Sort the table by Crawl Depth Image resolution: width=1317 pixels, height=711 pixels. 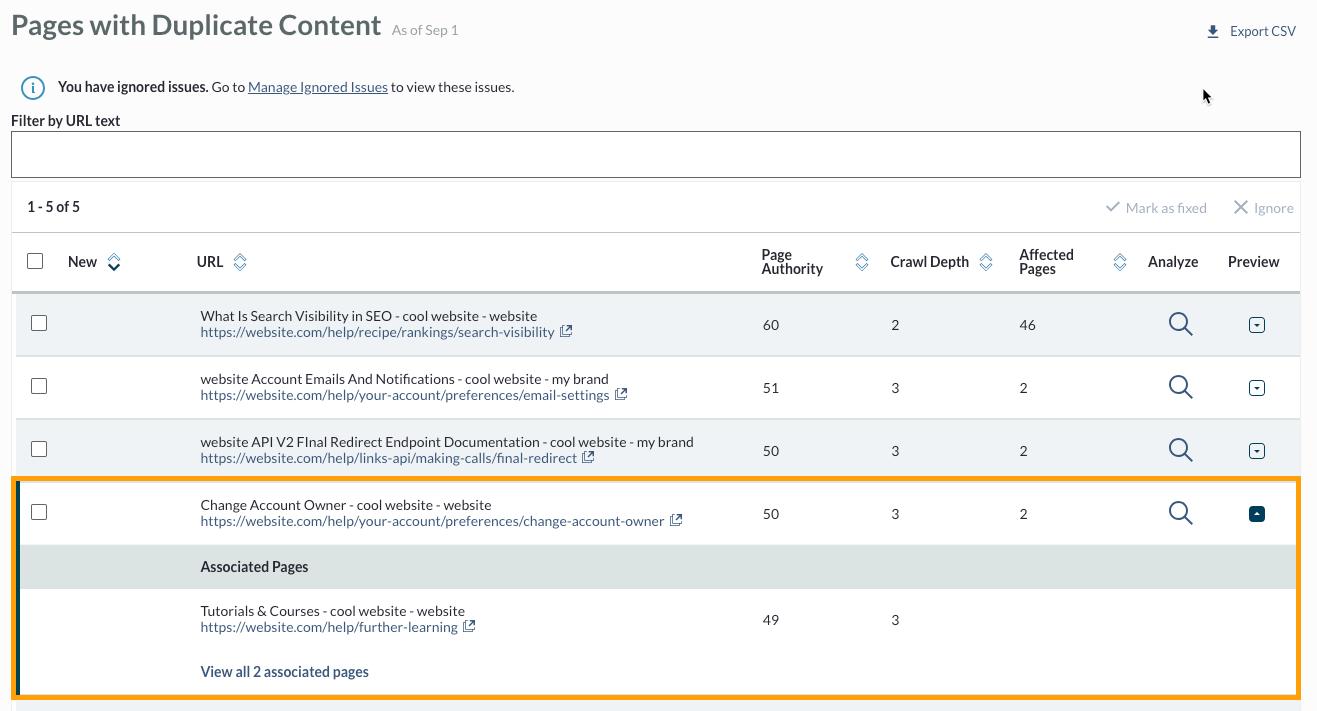pyautogui.click(x=986, y=261)
